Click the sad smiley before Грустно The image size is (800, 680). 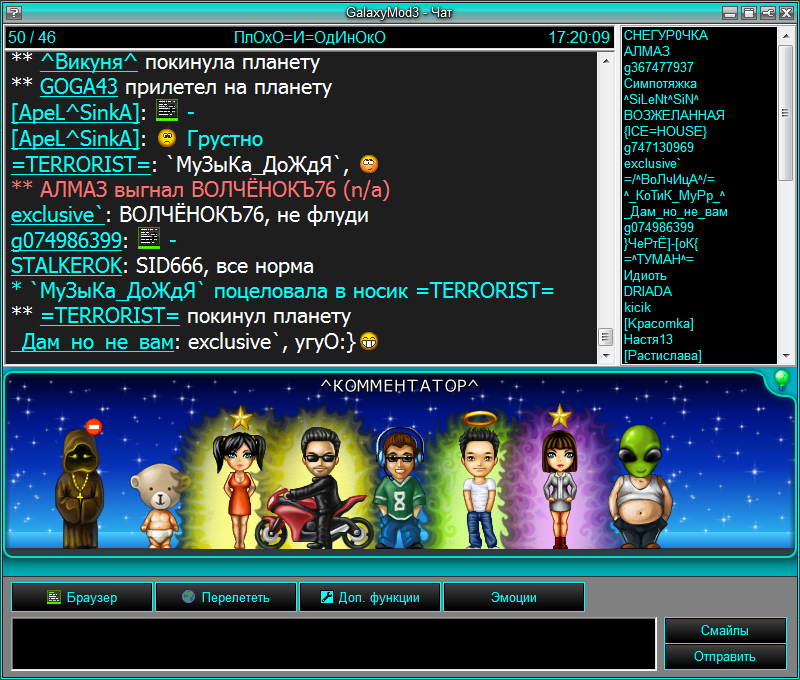167,138
